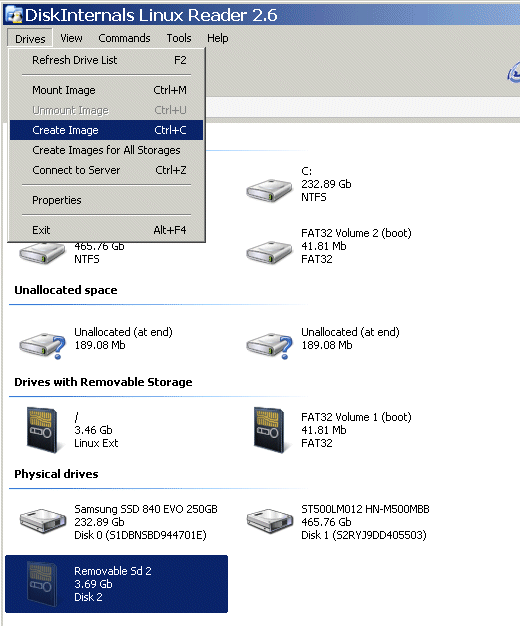
Task: Select FAT32 Volume 1 (boot) card icon
Action: 269,430
